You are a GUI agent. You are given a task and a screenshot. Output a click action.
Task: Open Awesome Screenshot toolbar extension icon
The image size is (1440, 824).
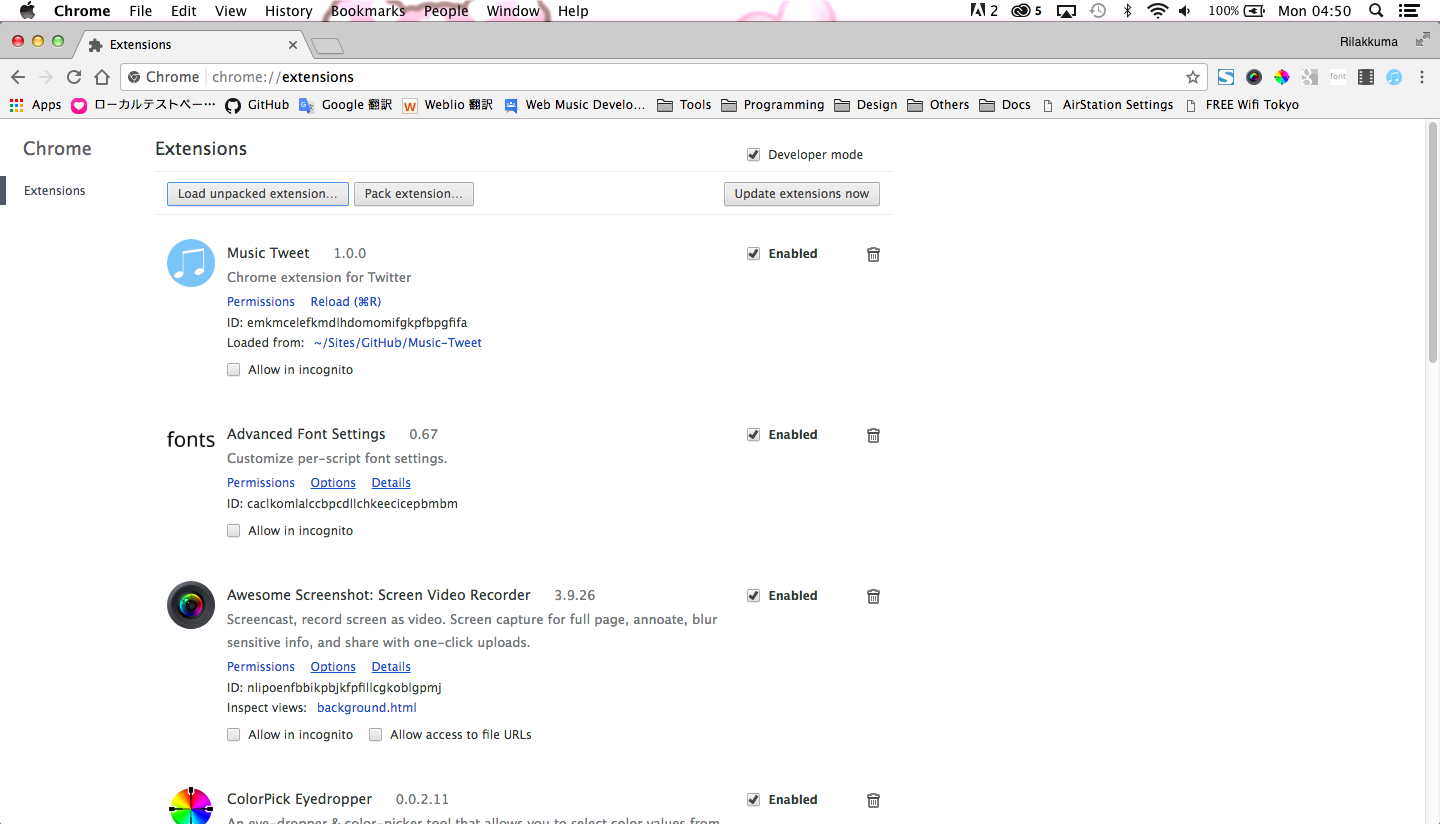pyautogui.click(x=1254, y=77)
